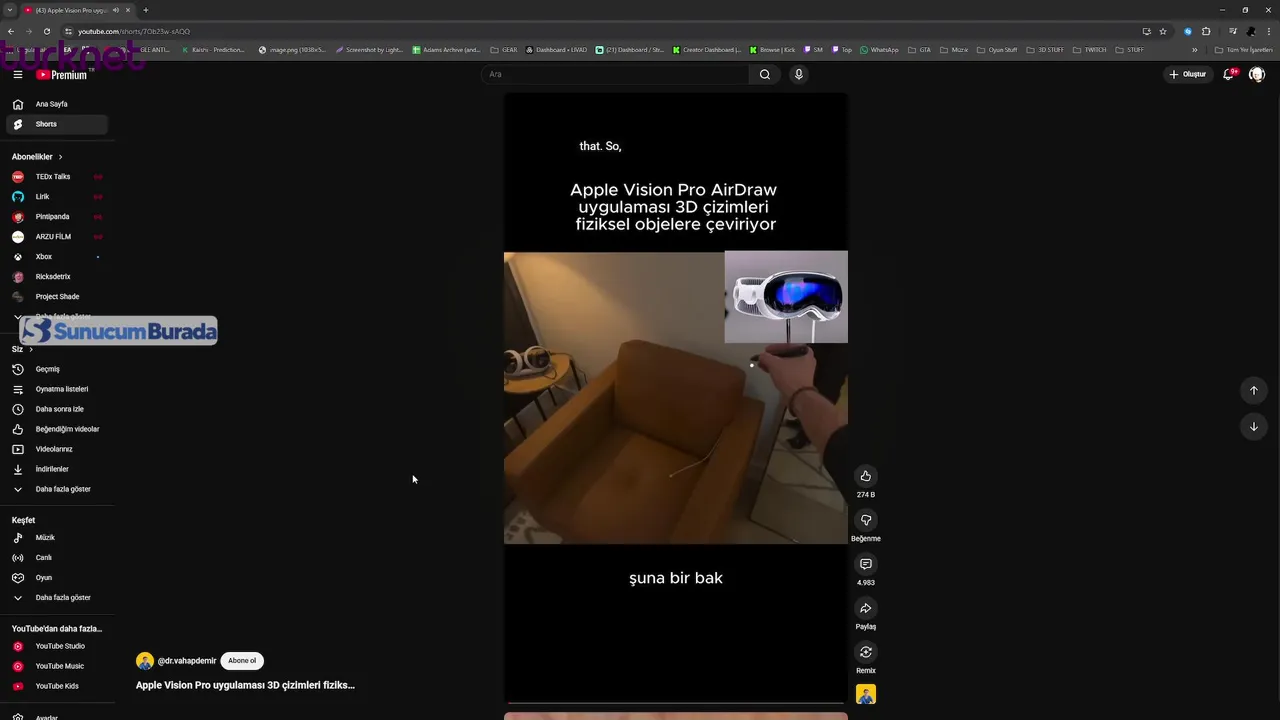Open the Oyun Stuff bookmarks folder
The height and width of the screenshot is (720, 1280).
(997, 50)
